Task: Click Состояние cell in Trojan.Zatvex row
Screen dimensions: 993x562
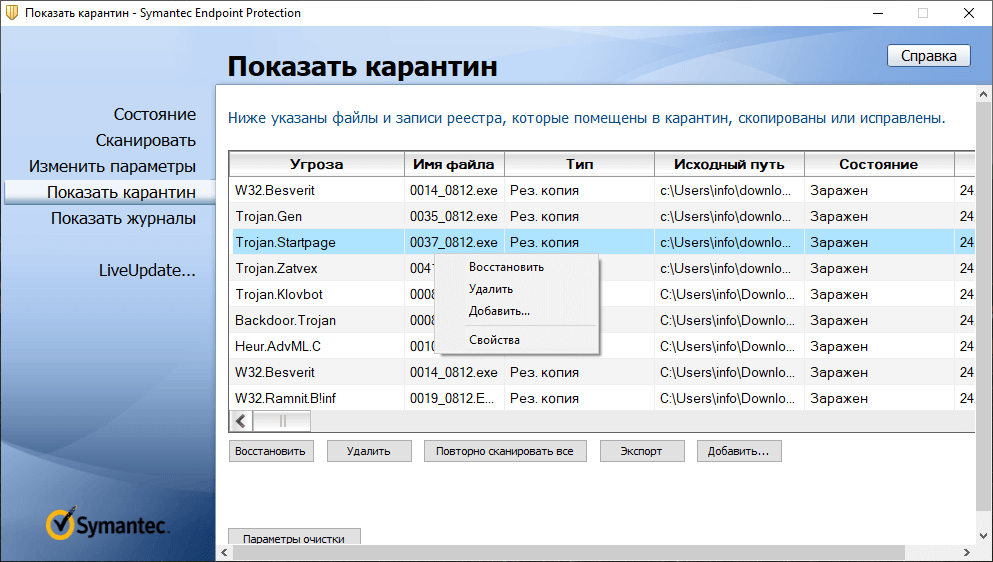Action: tap(879, 268)
